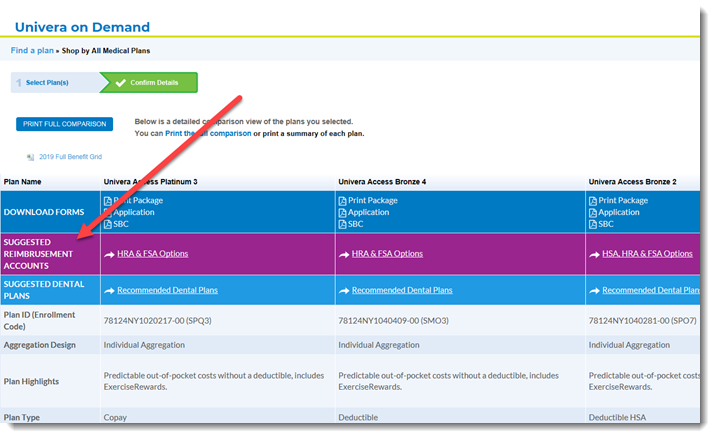Click Plan Name column header
Screen dimensions: 715x439
click(22, 182)
